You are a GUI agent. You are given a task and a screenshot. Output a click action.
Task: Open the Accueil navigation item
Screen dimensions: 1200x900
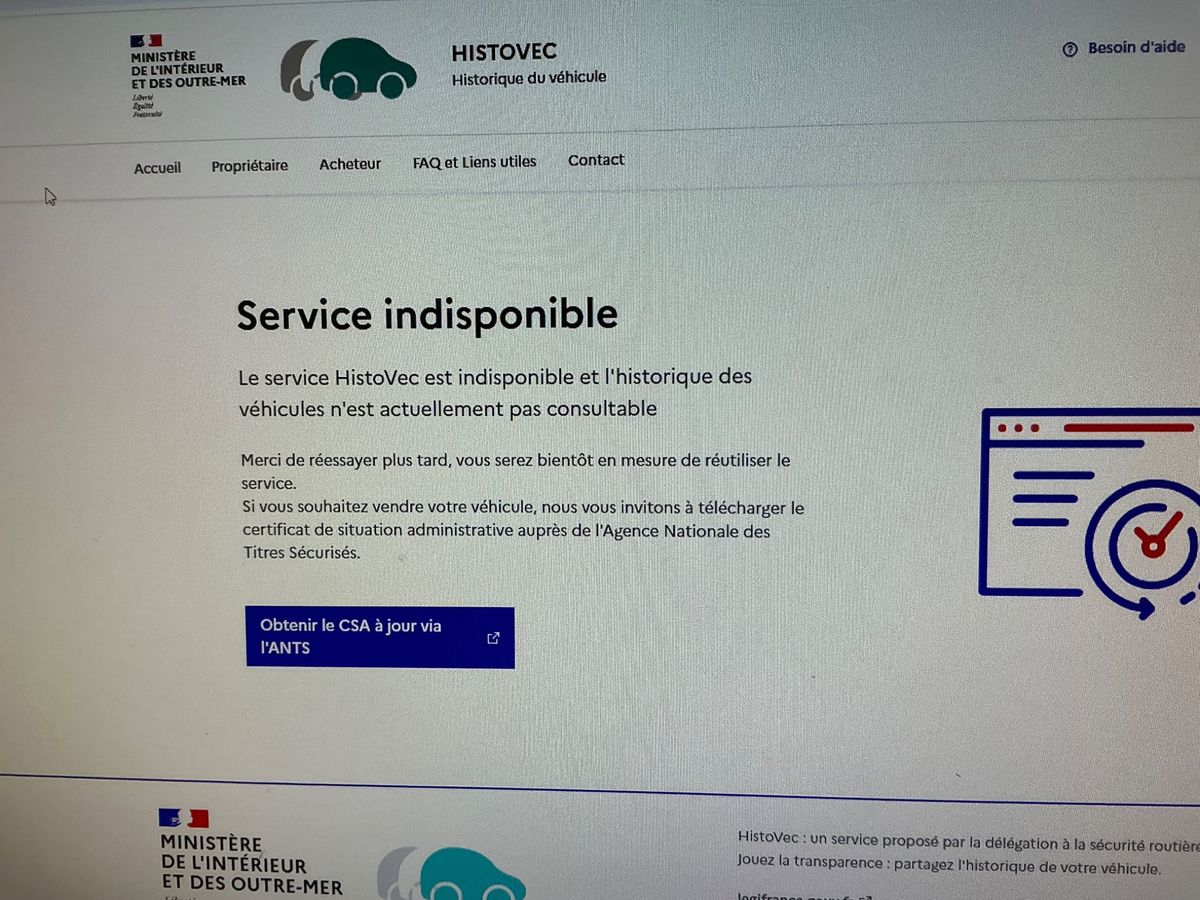point(157,168)
